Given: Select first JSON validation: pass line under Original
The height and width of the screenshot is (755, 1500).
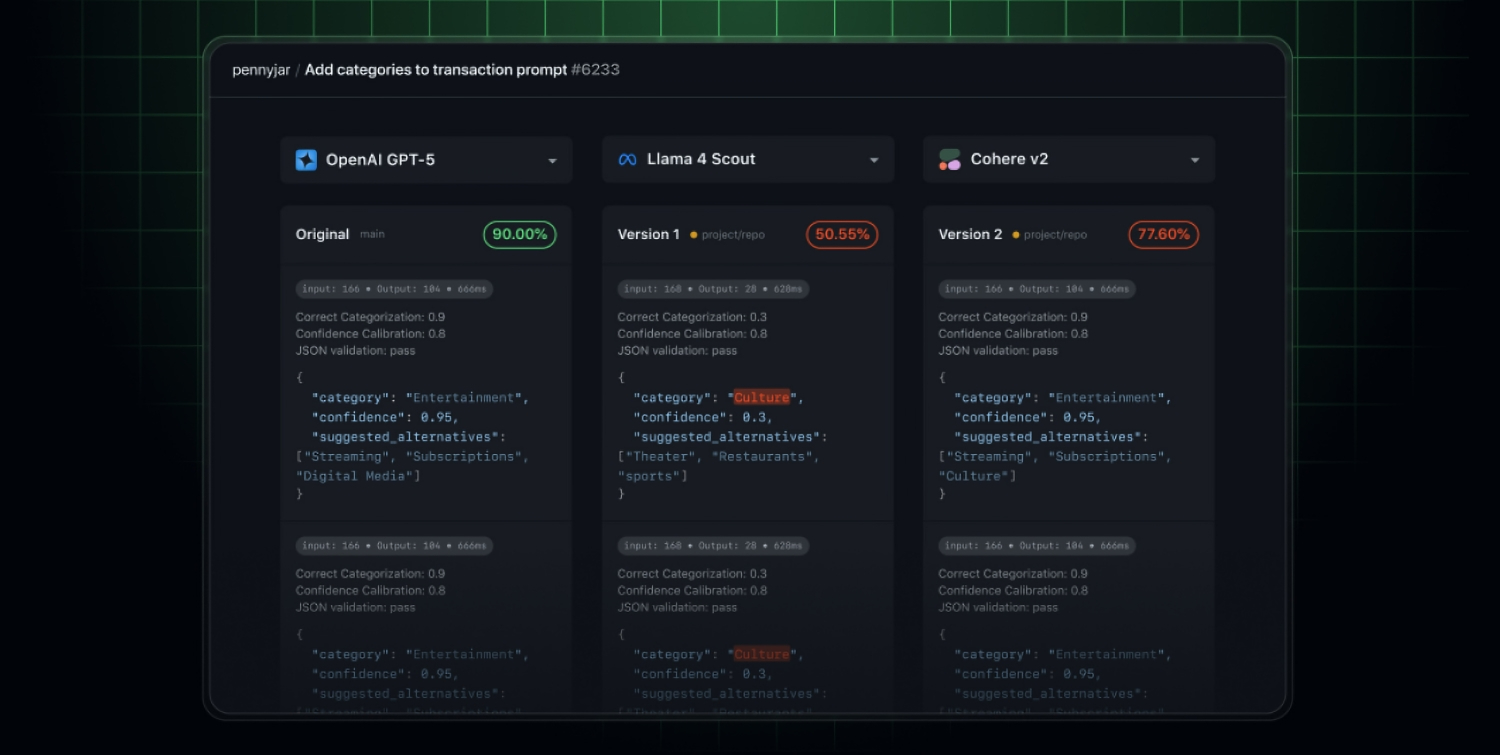Looking at the screenshot, I should click(x=355, y=351).
